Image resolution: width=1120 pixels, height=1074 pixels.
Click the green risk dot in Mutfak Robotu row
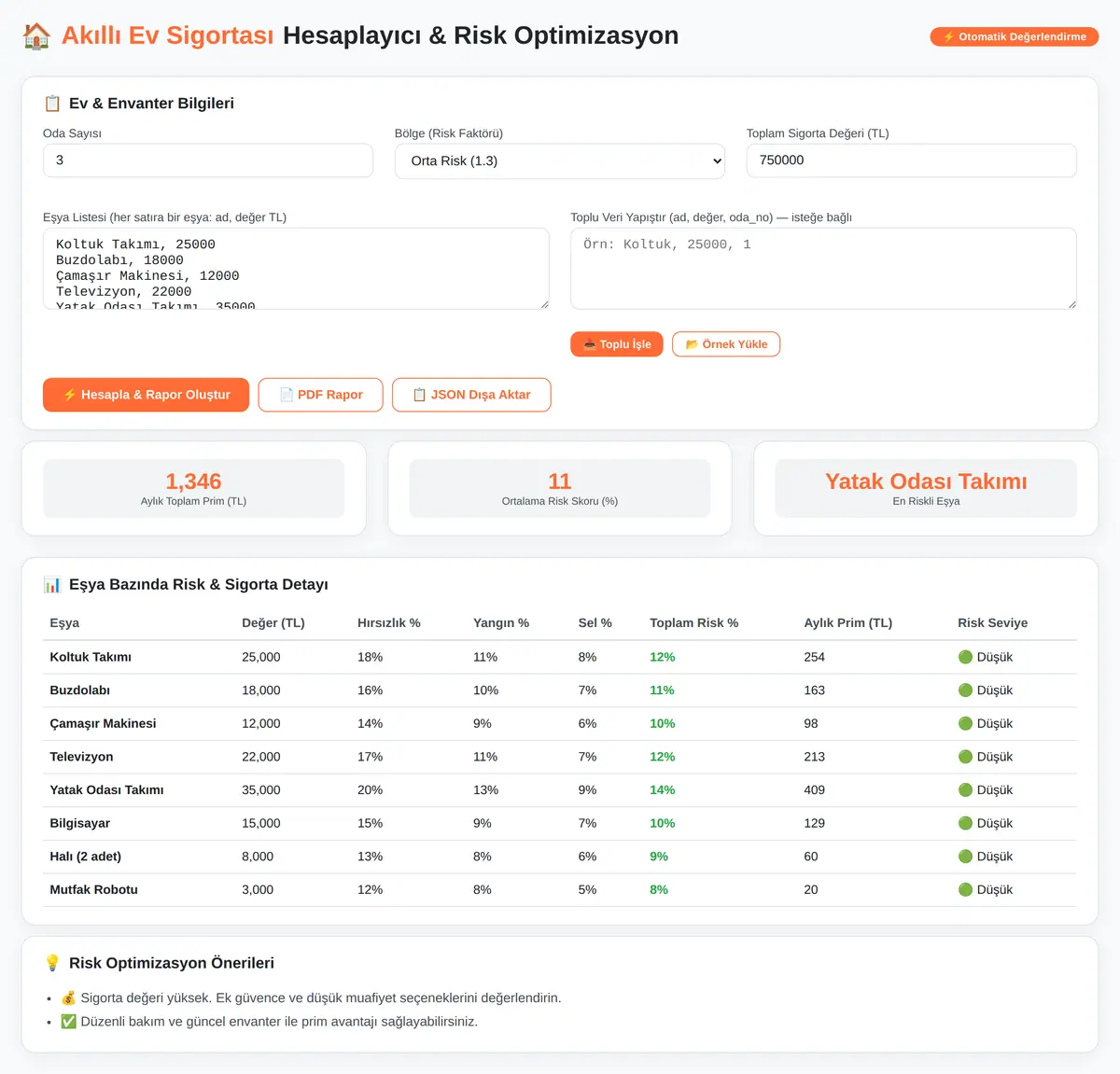pos(966,890)
